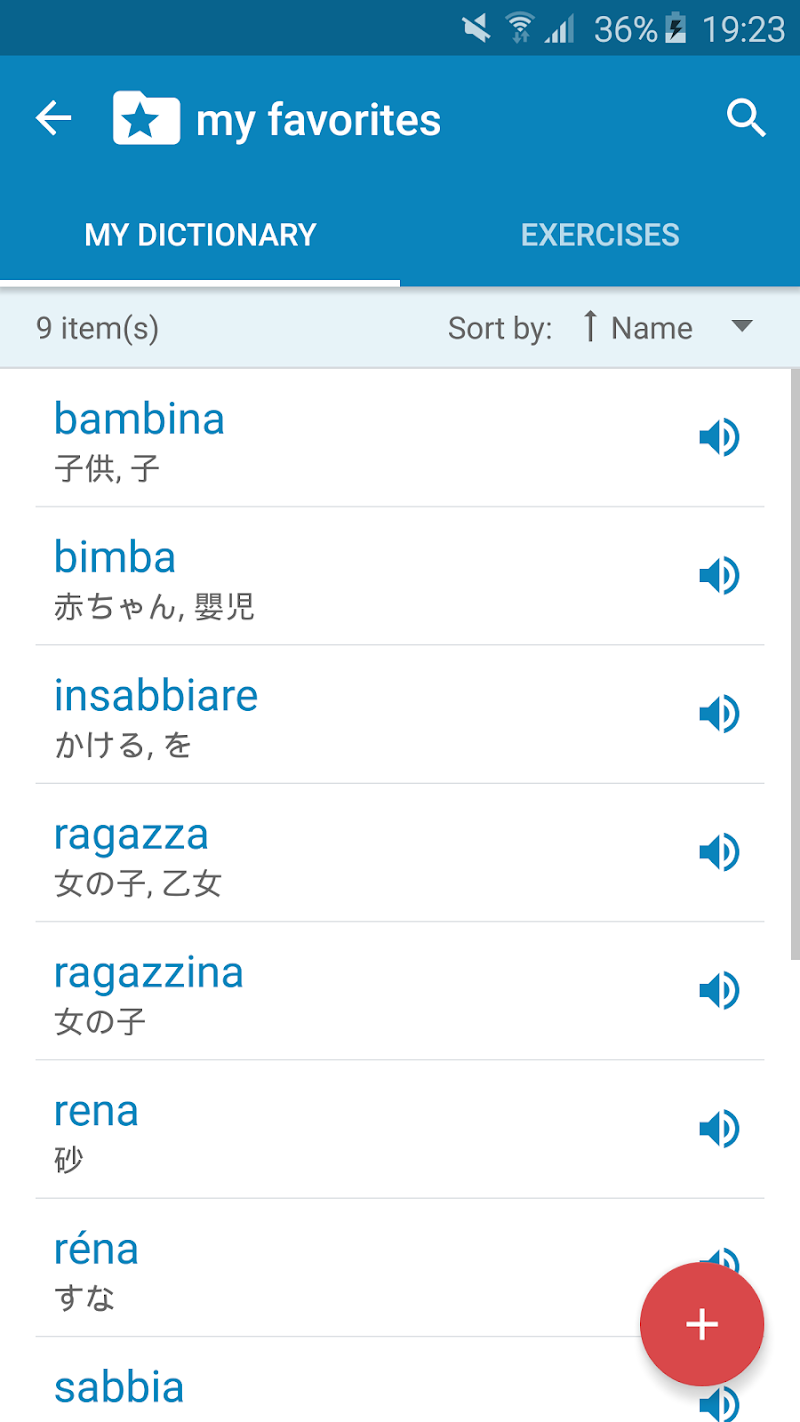Open search with the magnifier icon
This screenshot has width=800, height=1422.
pyautogui.click(x=746, y=119)
